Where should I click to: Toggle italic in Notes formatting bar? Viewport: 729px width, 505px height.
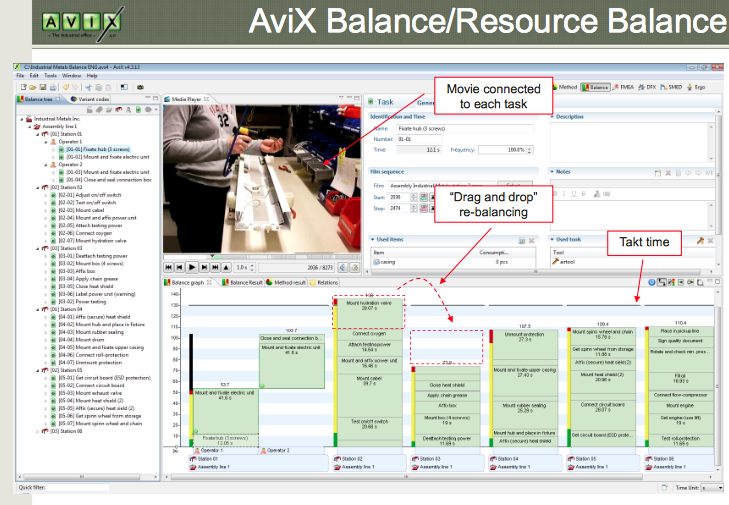(x=564, y=194)
